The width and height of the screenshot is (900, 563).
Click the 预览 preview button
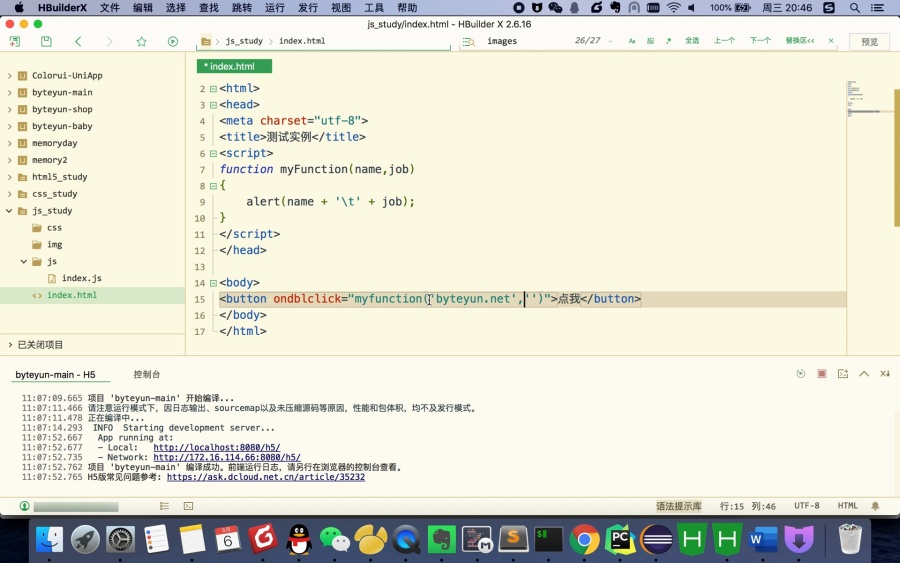click(x=870, y=41)
